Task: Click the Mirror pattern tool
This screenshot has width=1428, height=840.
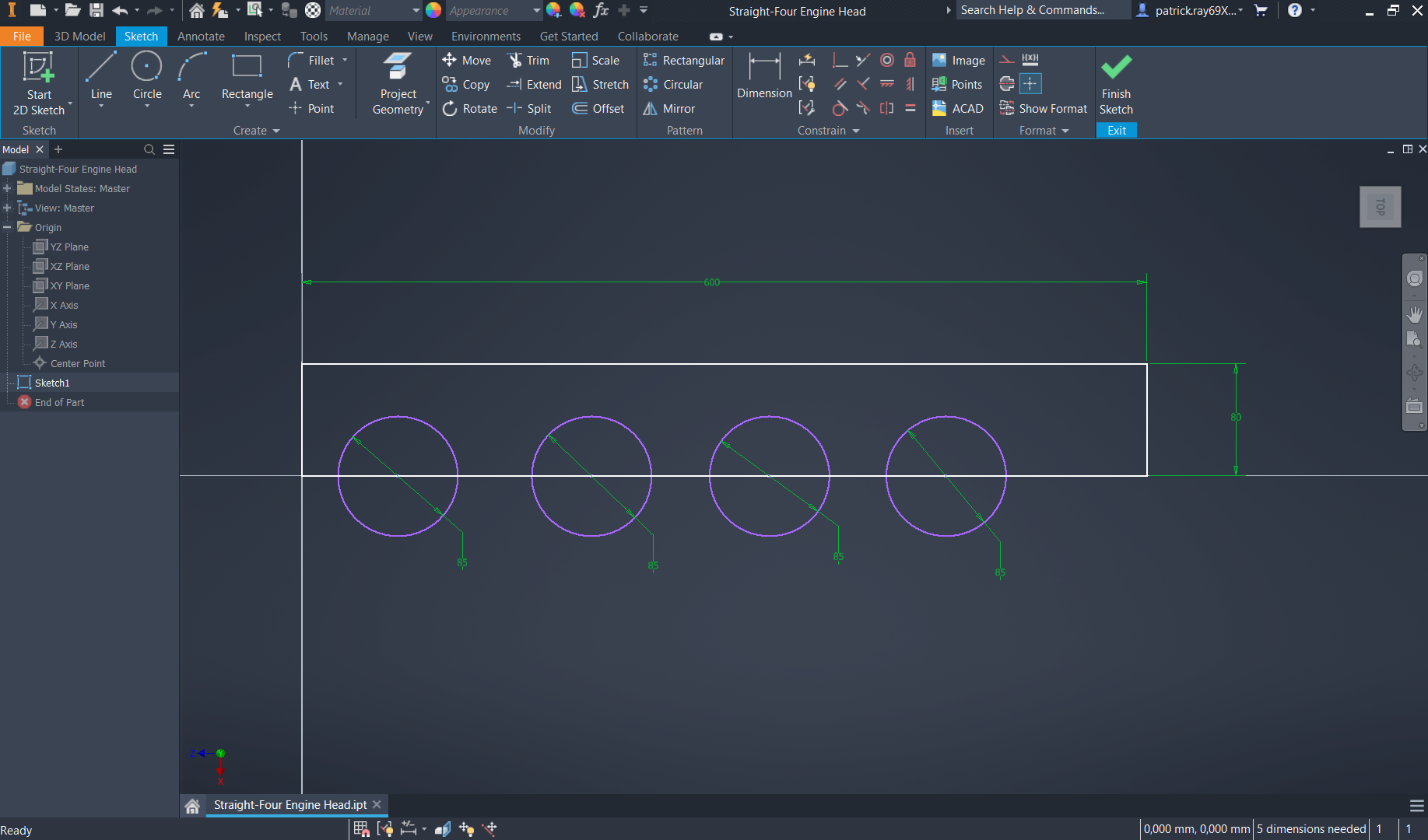Action: coord(669,109)
